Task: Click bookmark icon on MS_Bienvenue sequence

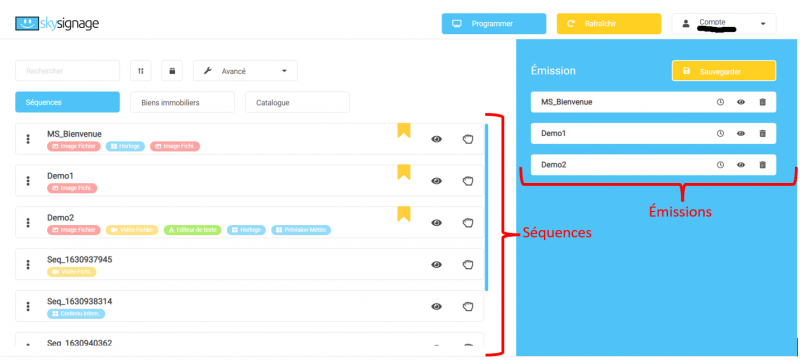Action: (x=404, y=130)
